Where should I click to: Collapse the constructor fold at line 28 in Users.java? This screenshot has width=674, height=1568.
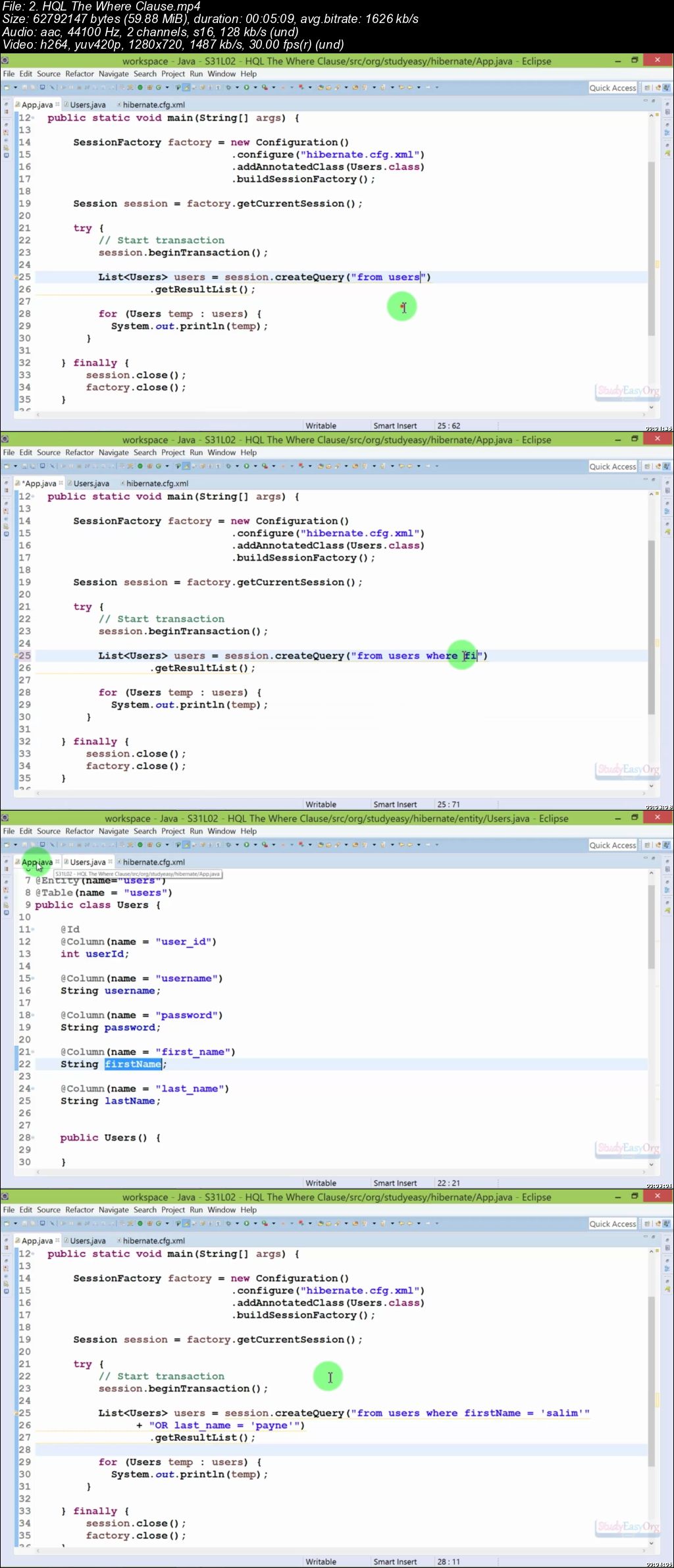point(32,1138)
